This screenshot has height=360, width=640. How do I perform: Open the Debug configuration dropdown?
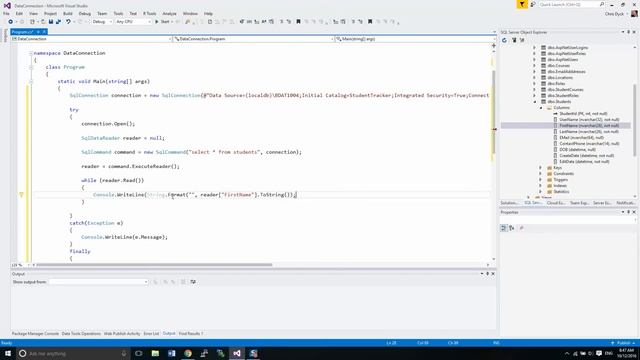(x=102, y=22)
